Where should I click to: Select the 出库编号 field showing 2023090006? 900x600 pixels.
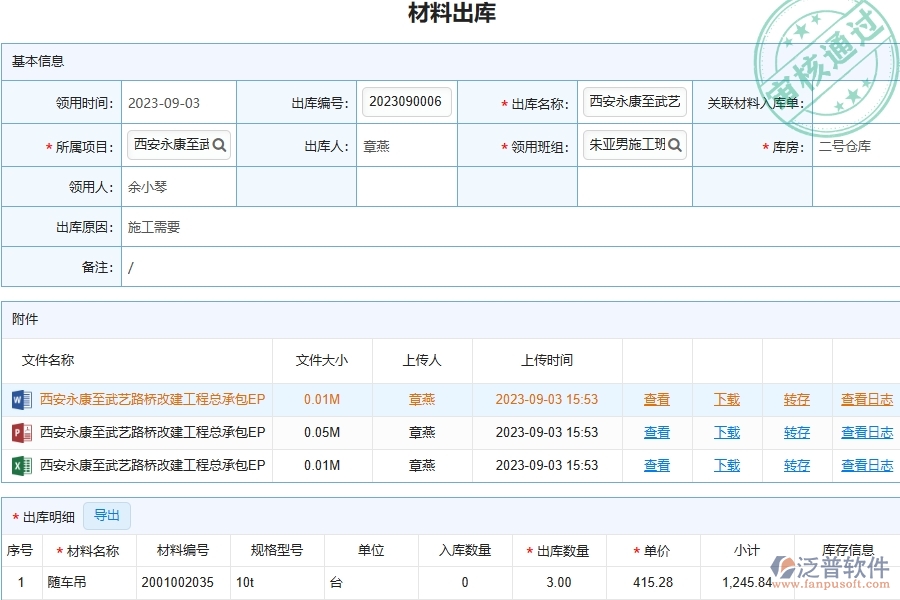point(406,101)
